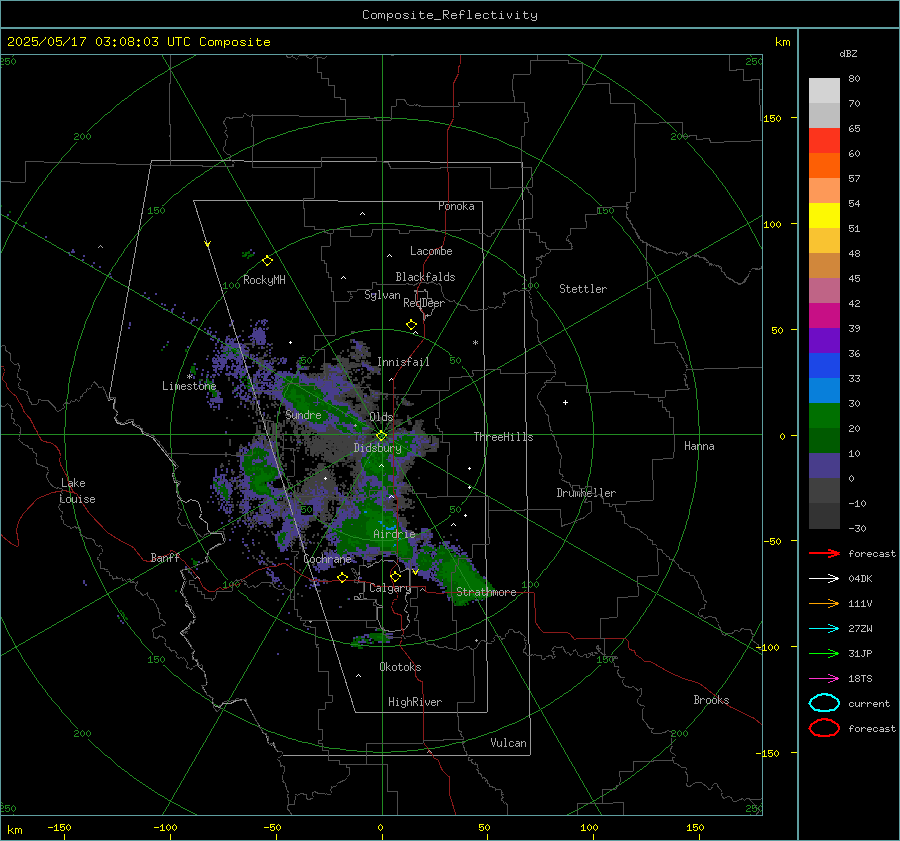Select the cyan 27ZW arrow icon

pos(824,629)
